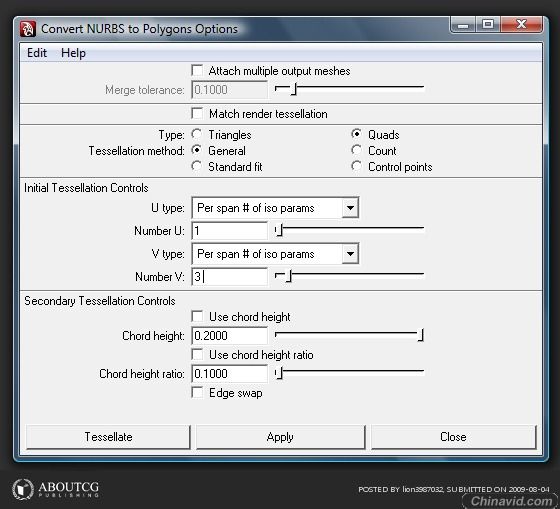Screen dimensions: 560x509
Task: Check the Edge swap option
Action: point(197,392)
